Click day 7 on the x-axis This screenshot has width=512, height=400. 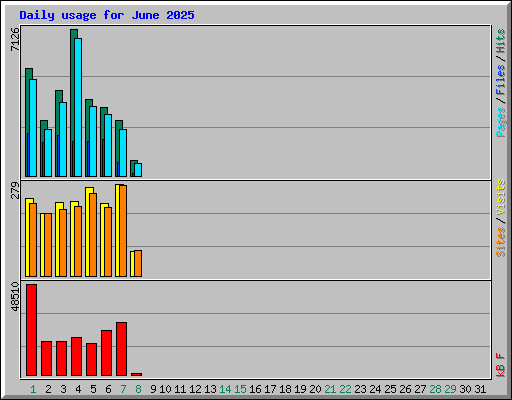(x=123, y=389)
